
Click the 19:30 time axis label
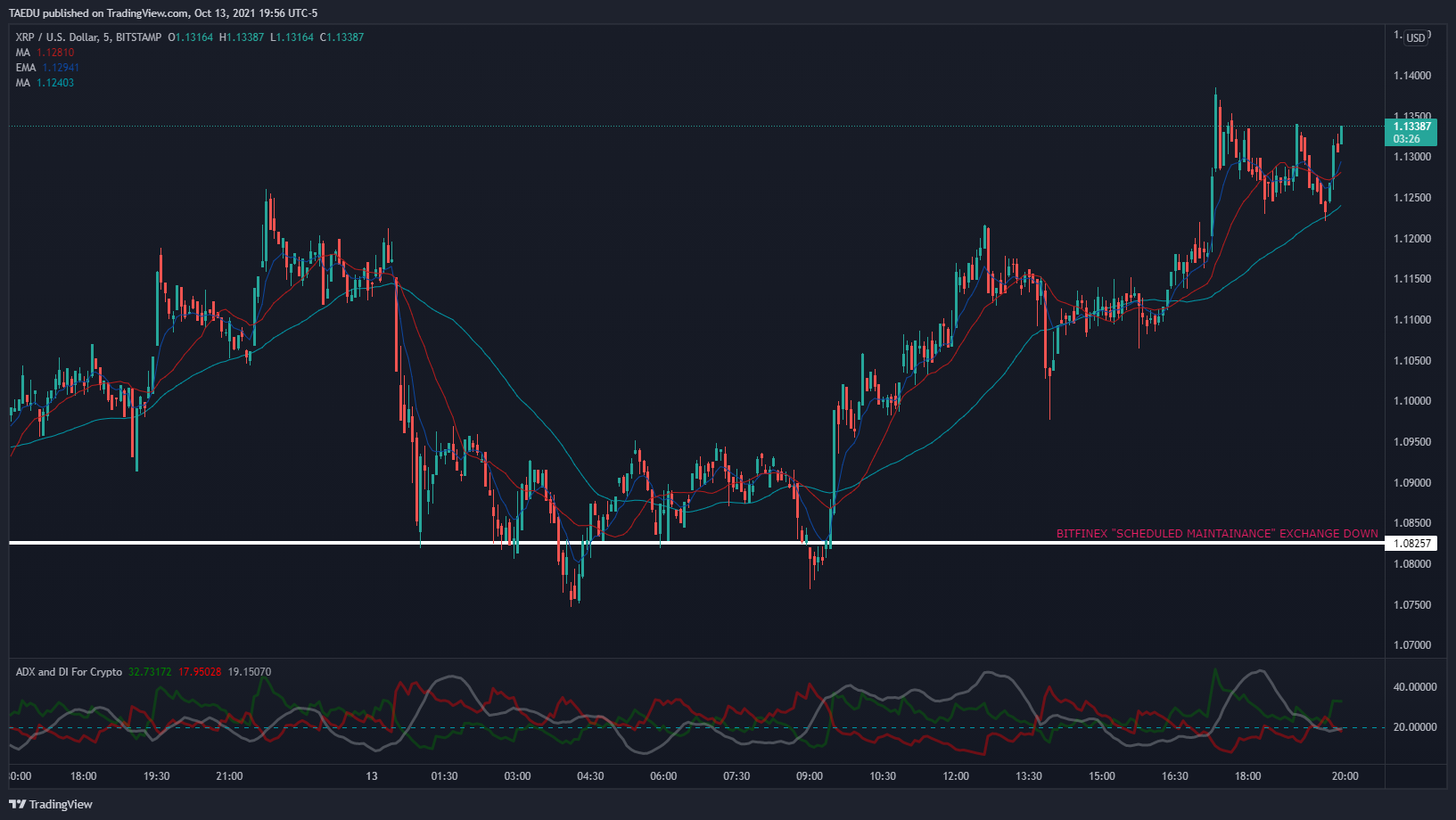pos(156,776)
